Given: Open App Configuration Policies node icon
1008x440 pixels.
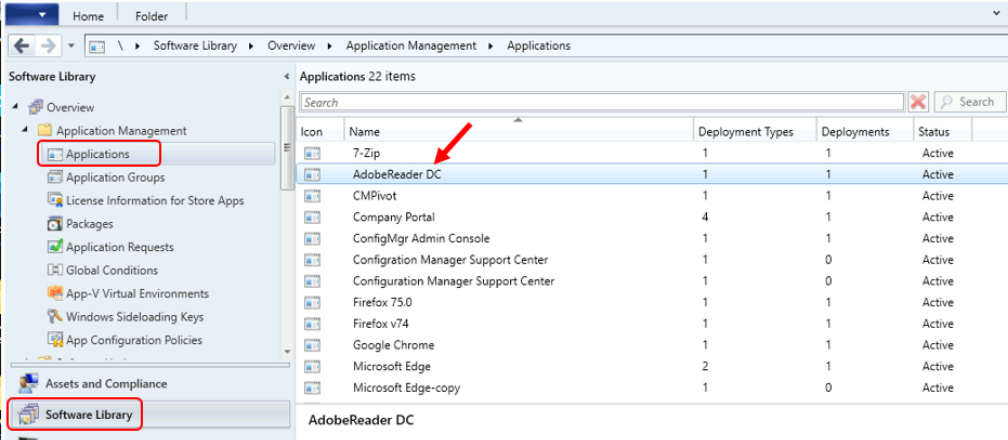Looking at the screenshot, I should point(55,340).
